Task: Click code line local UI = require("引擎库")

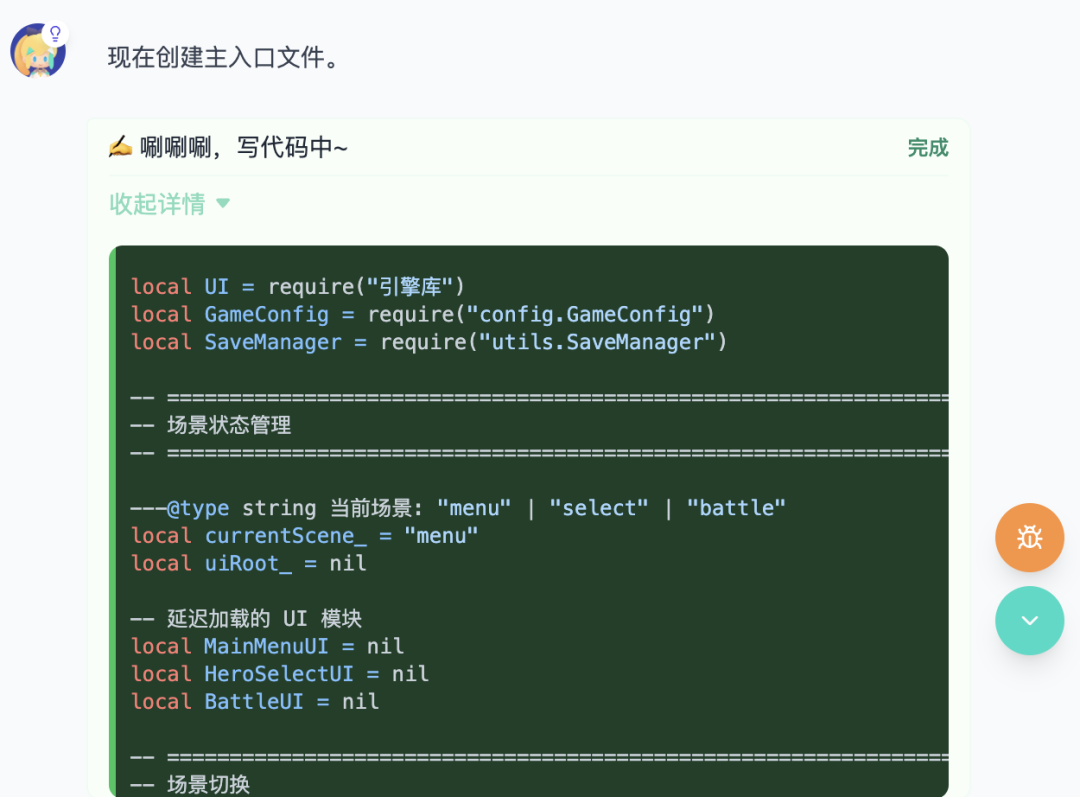Action: click(x=298, y=287)
